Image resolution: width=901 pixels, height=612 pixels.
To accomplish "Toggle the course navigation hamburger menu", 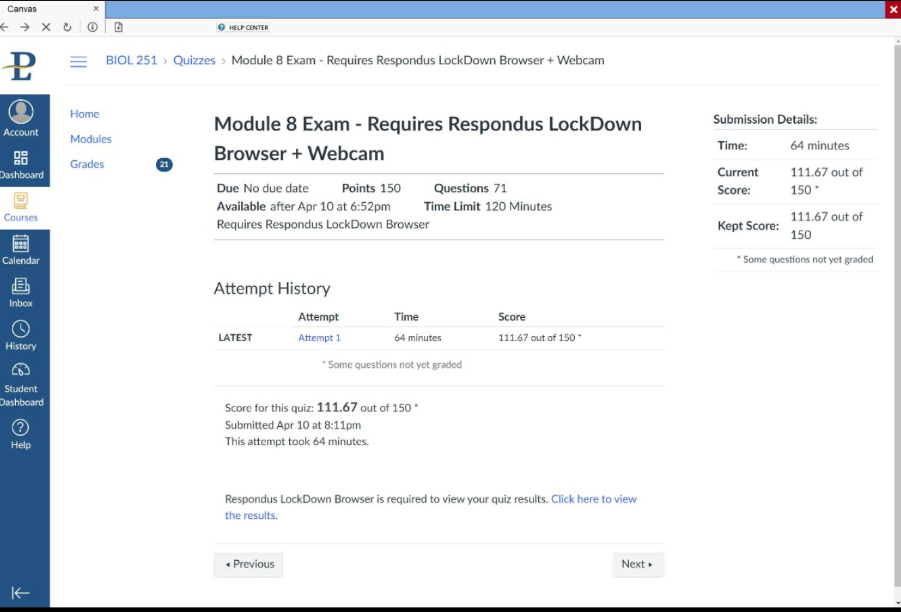I will click(78, 61).
